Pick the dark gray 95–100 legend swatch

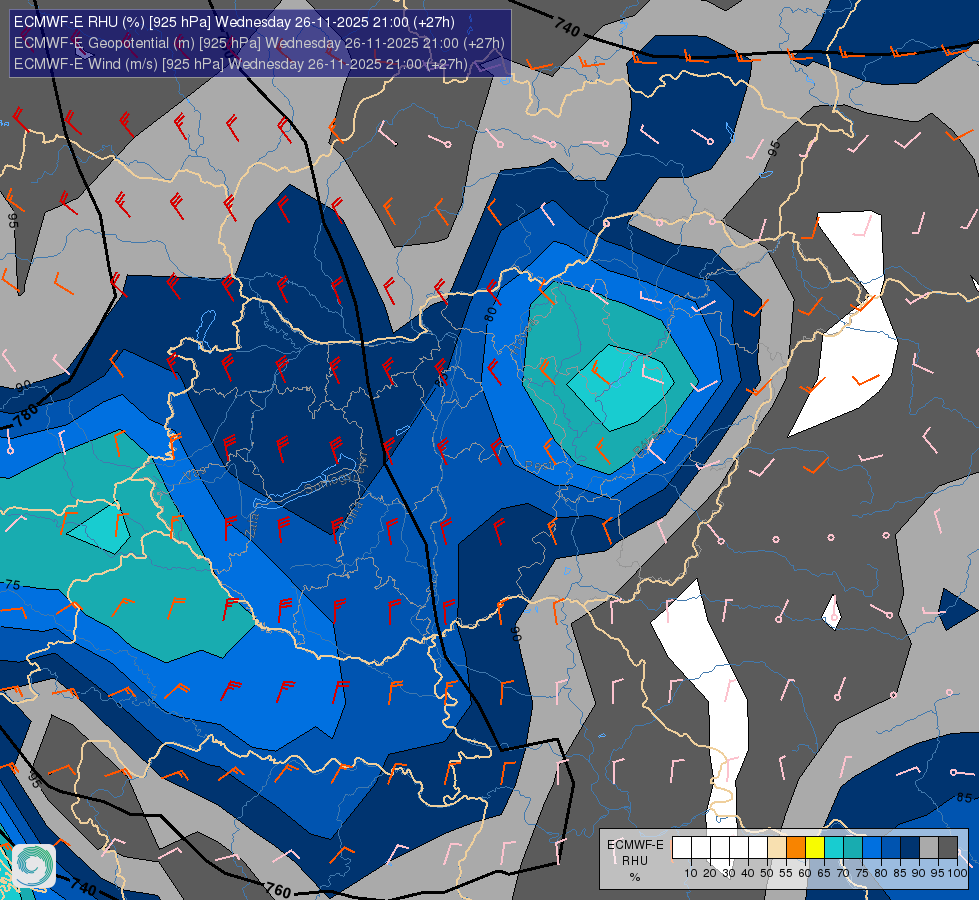[948, 847]
